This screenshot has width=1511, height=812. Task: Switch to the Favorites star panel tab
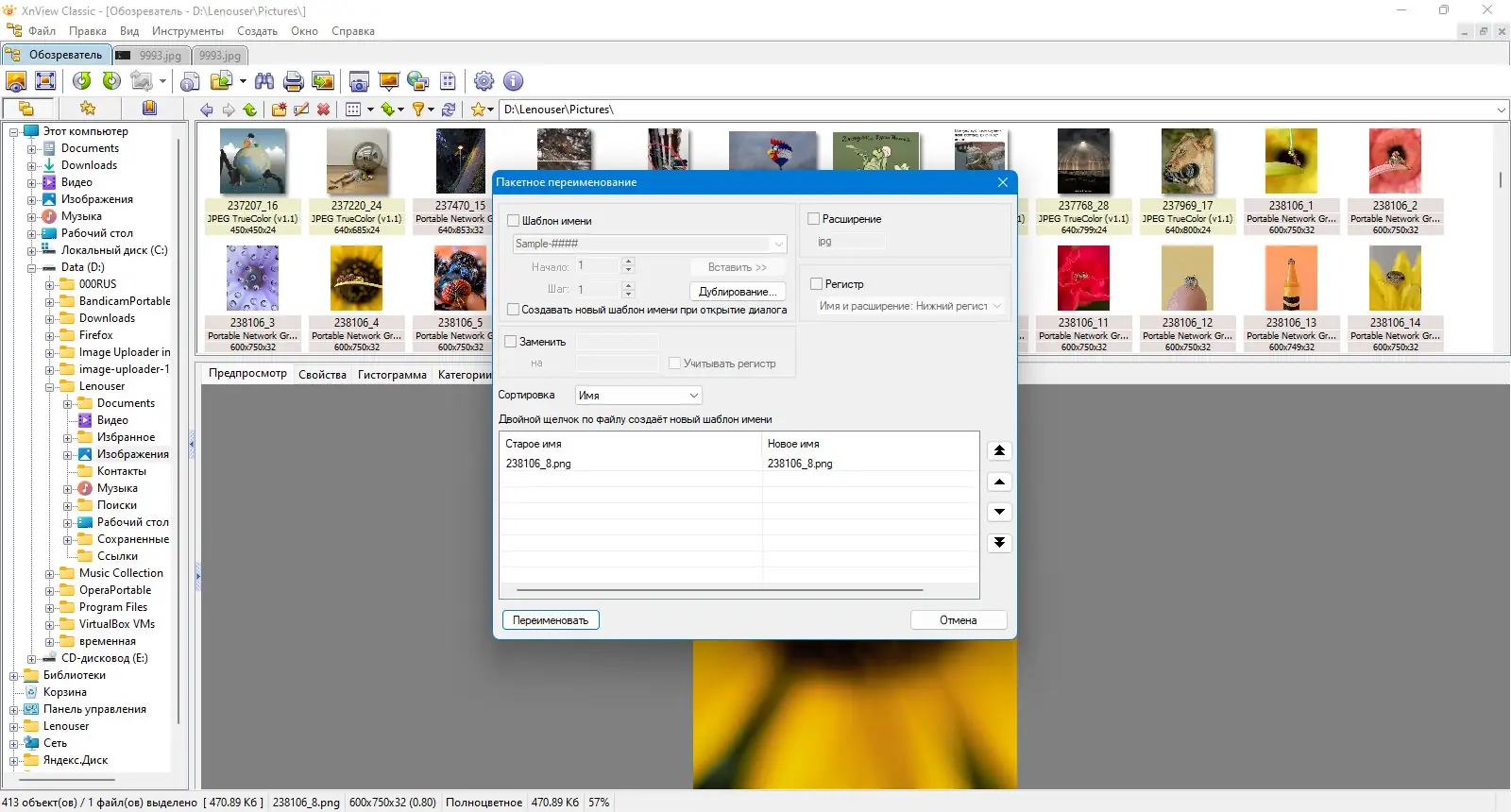88,108
